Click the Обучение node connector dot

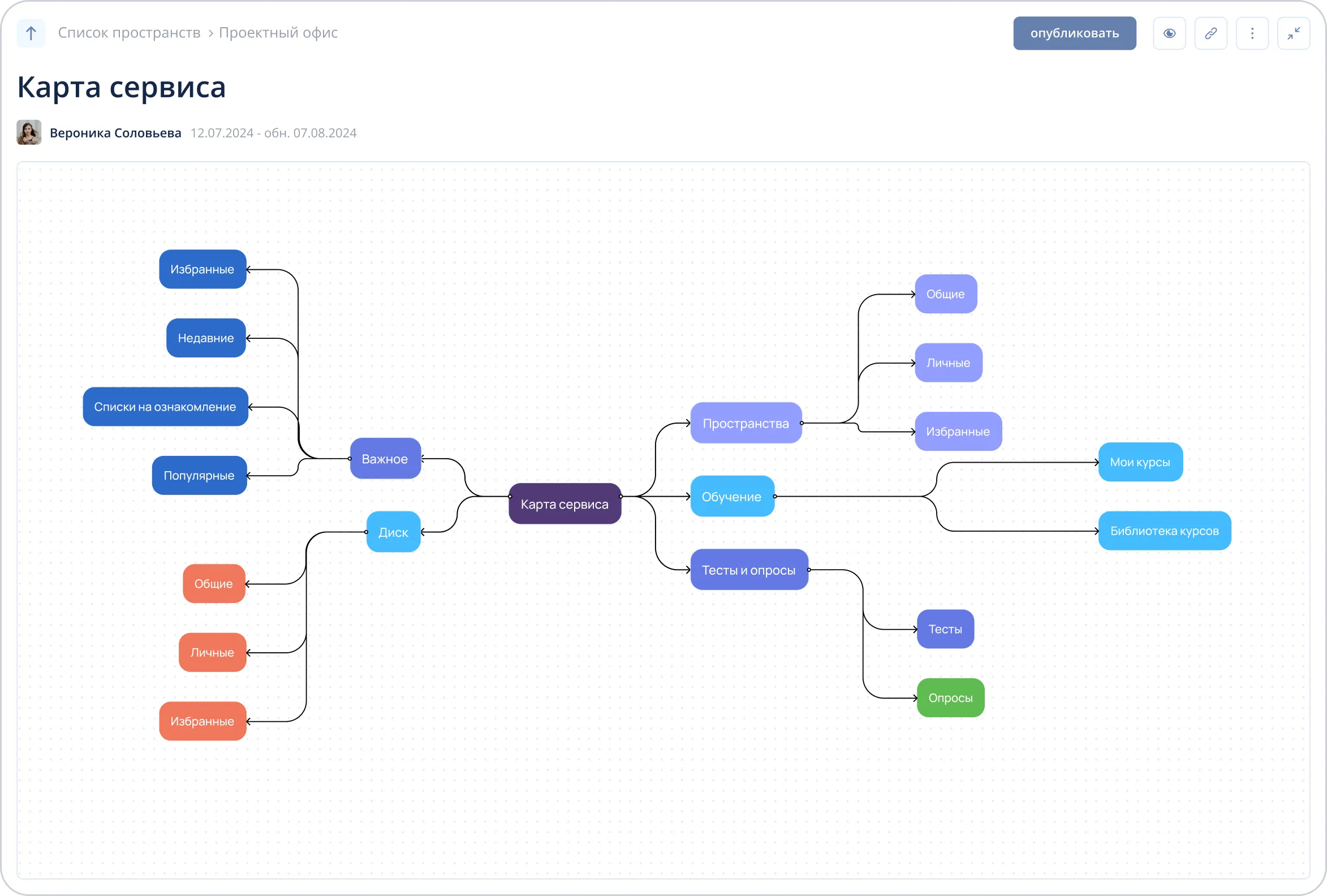tap(774, 496)
